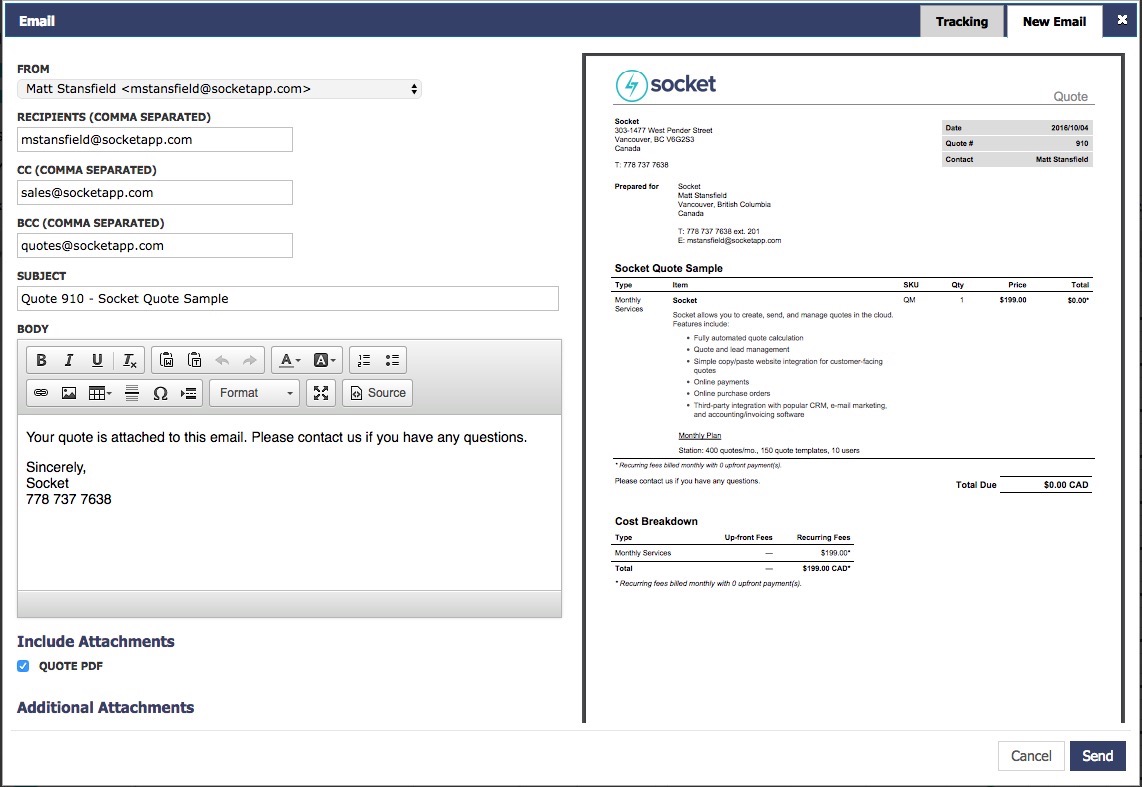
Task: Select the New Email tab
Action: [x=1054, y=21]
